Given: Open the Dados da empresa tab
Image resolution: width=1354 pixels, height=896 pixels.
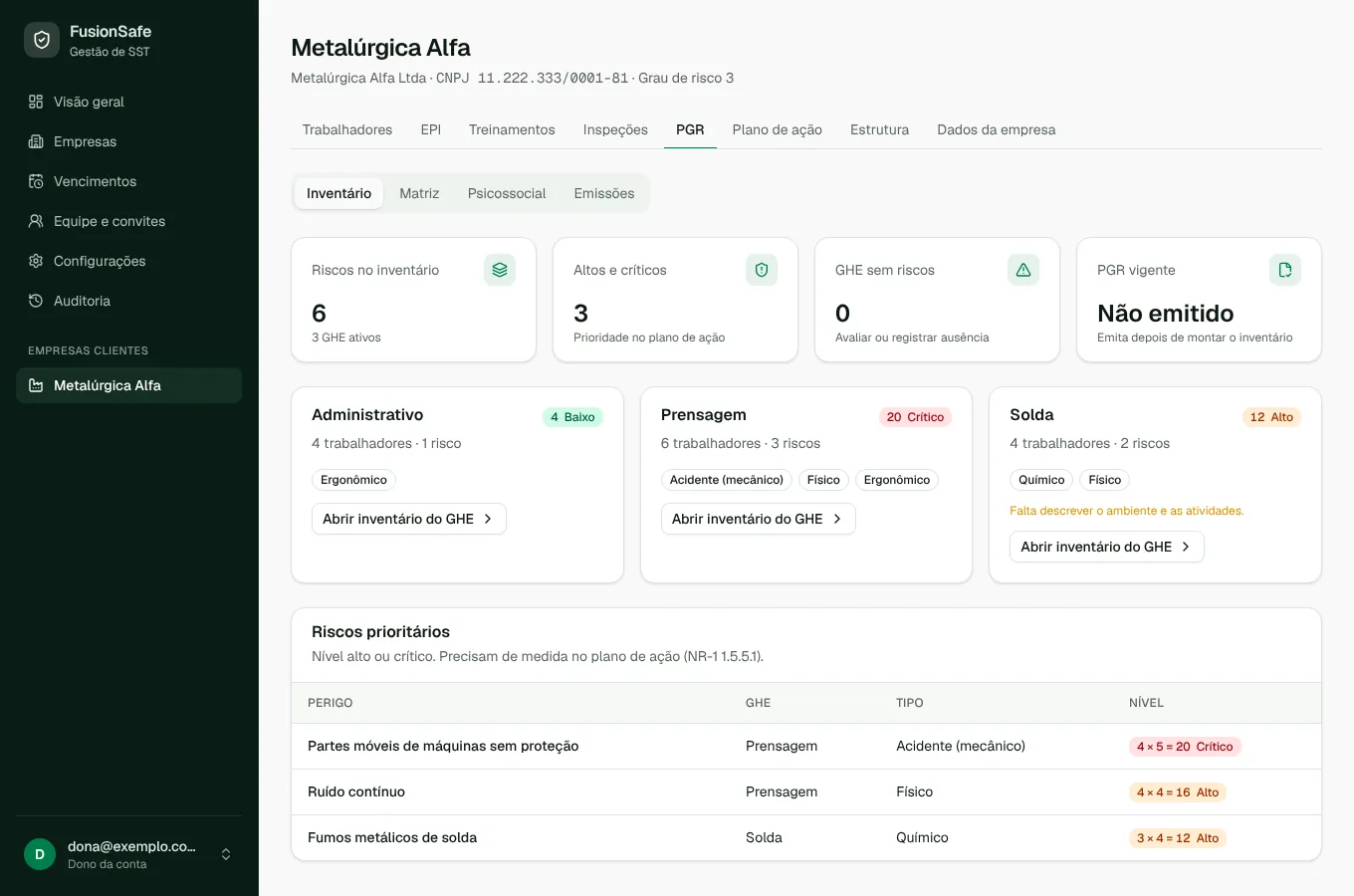Looking at the screenshot, I should (x=997, y=129).
